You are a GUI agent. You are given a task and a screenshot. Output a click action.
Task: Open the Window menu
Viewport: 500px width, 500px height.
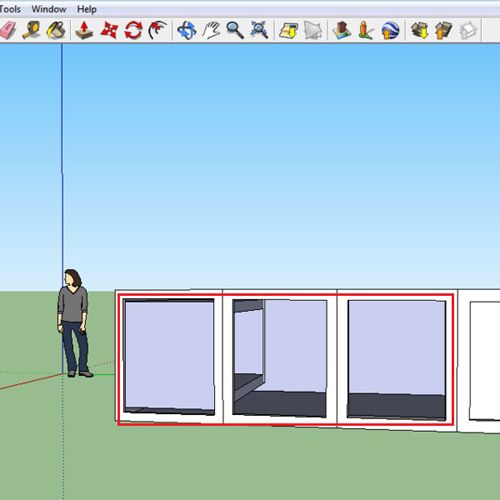point(49,9)
